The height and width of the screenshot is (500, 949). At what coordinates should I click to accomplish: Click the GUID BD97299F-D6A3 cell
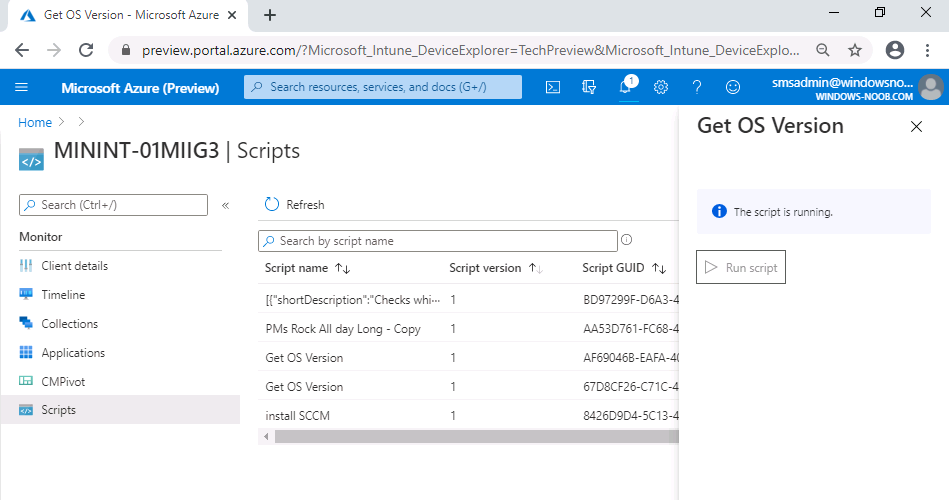(631, 300)
